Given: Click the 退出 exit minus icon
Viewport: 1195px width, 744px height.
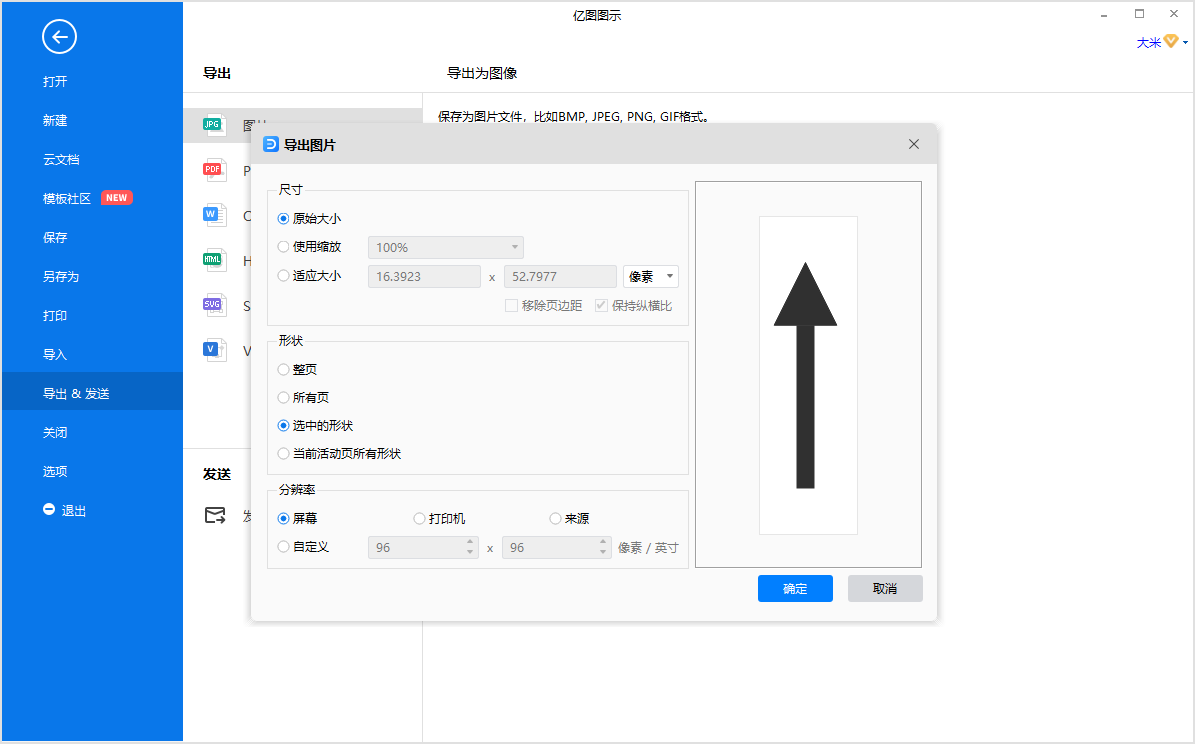Looking at the screenshot, I should pyautogui.click(x=49, y=508).
